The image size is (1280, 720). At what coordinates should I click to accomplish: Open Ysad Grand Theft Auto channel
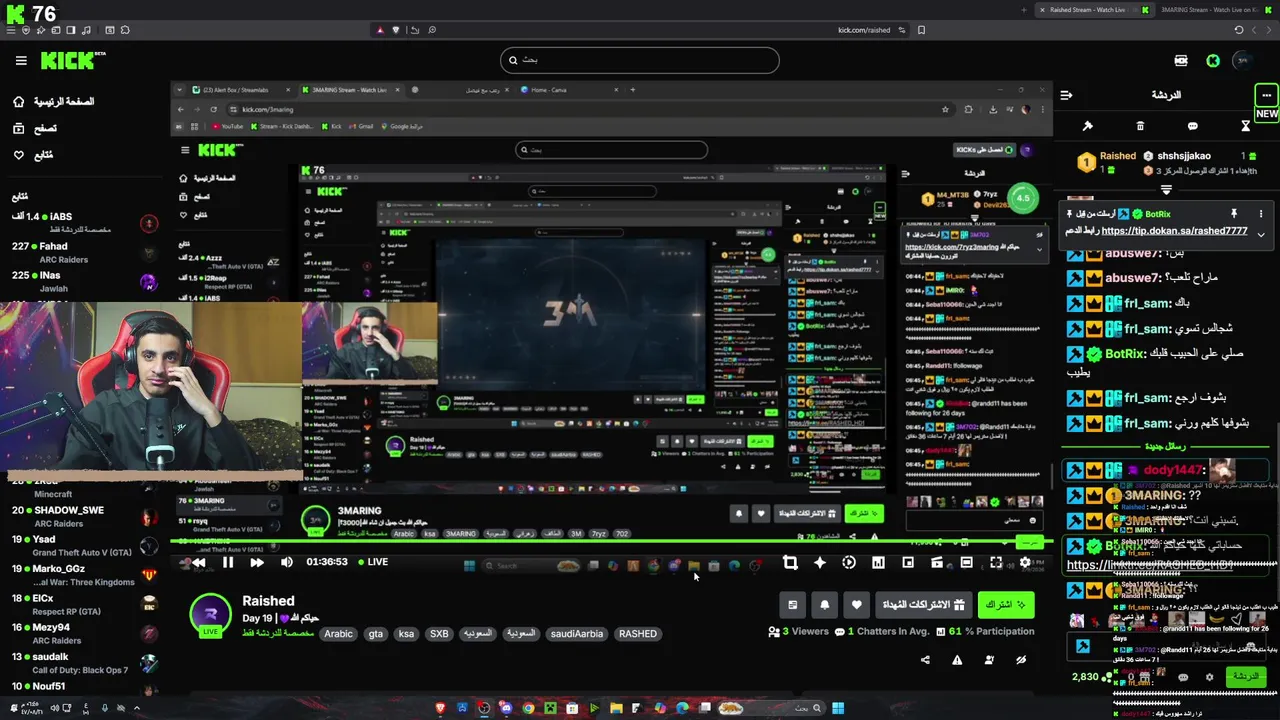[84, 545]
